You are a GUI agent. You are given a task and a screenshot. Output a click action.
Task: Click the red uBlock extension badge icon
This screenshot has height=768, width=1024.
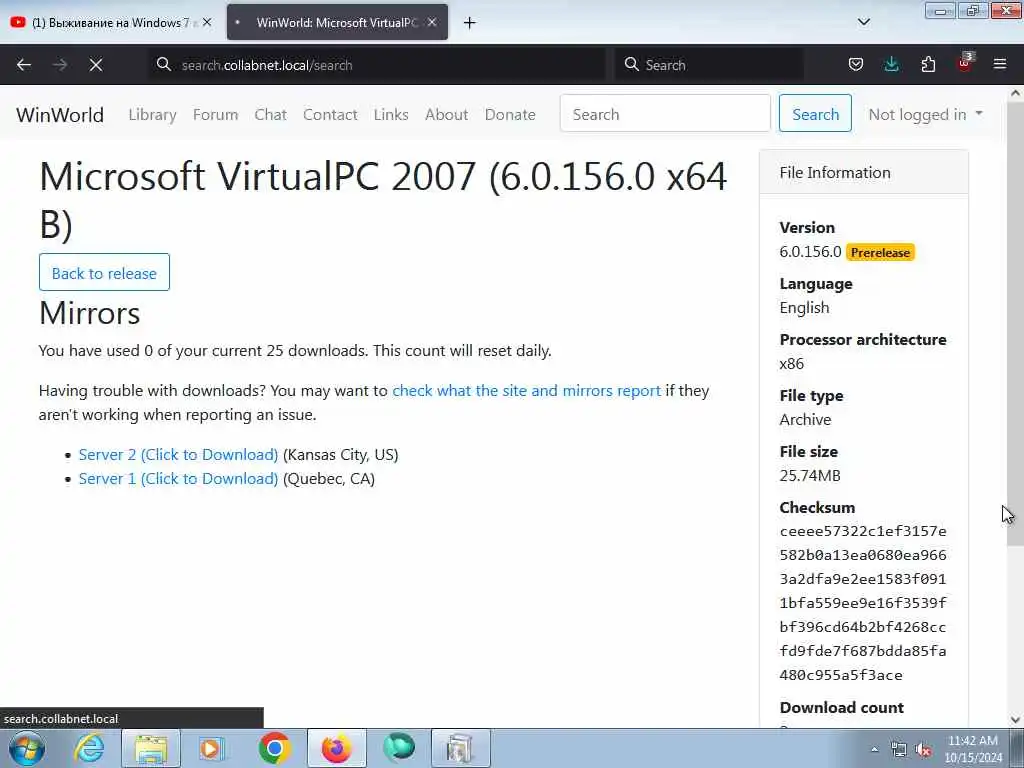[x=965, y=63]
